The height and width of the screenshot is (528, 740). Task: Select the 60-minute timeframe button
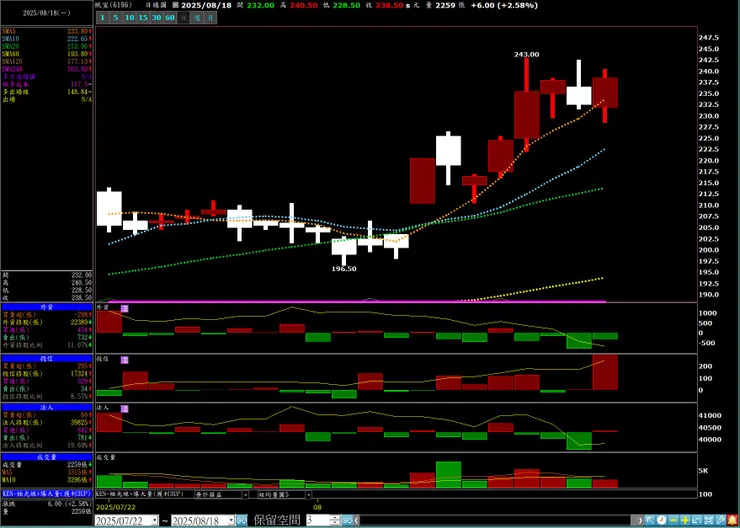click(170, 17)
